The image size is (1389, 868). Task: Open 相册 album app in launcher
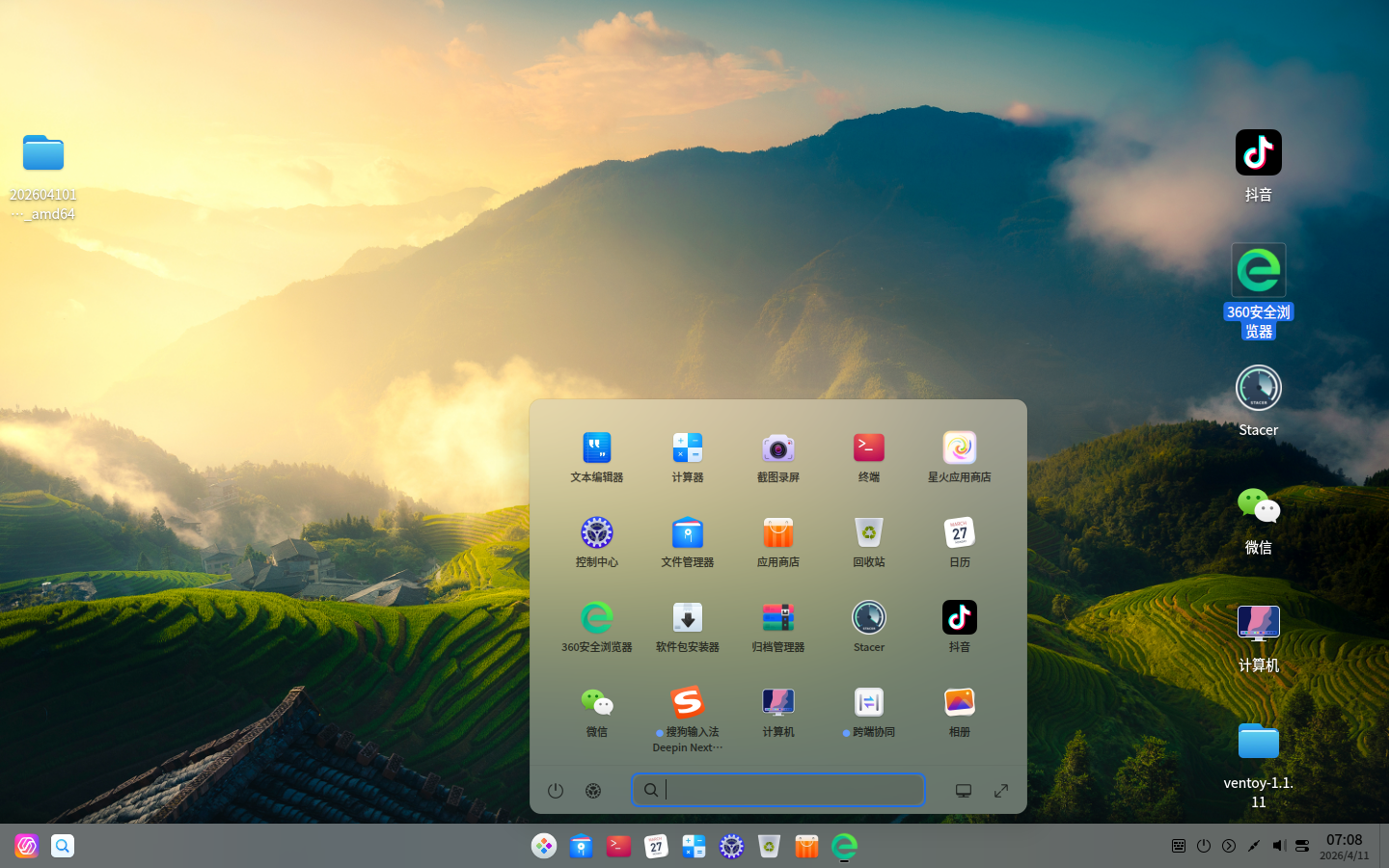pyautogui.click(x=959, y=703)
